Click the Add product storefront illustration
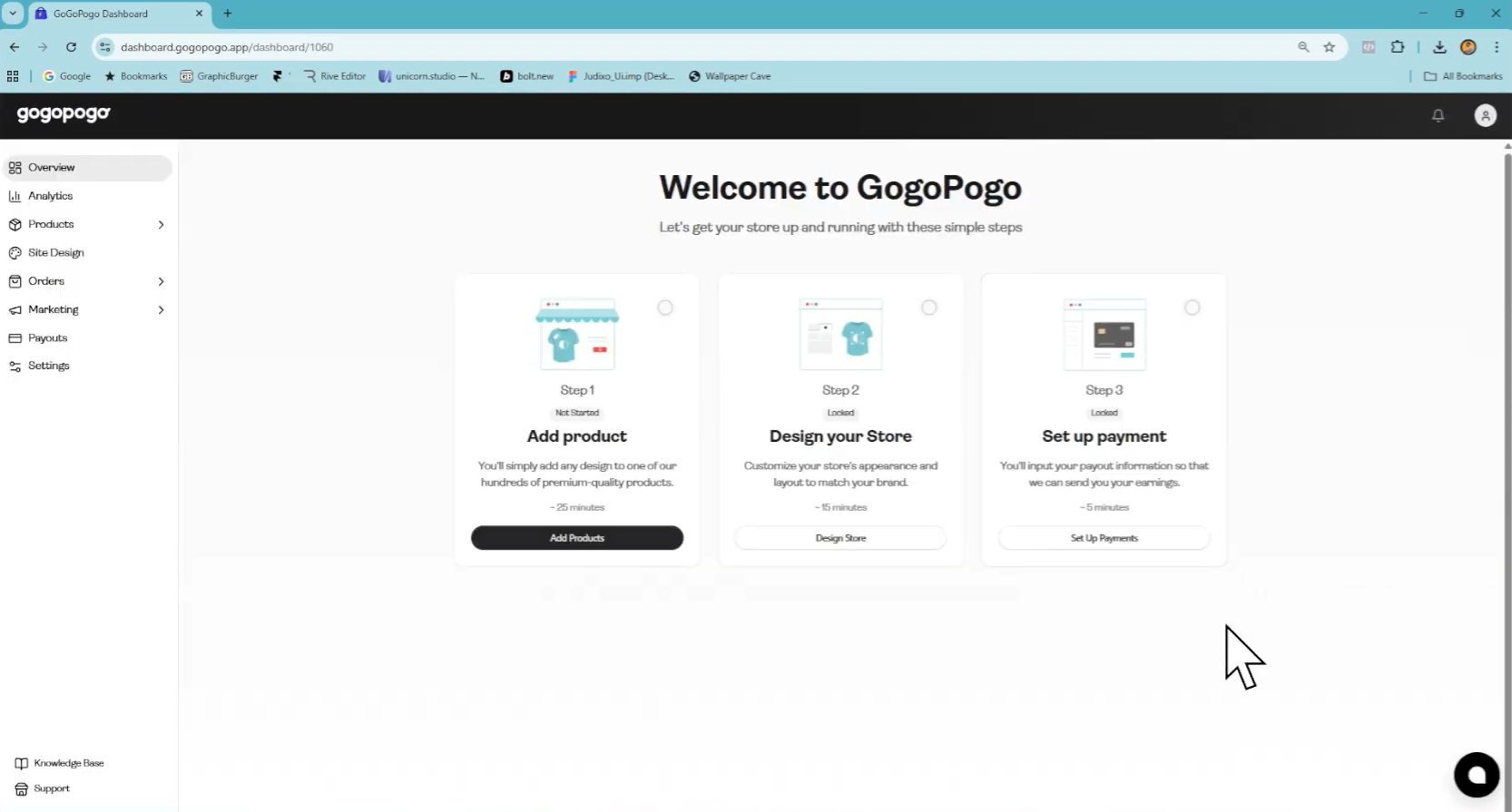This screenshot has width=1512, height=812. pos(577,334)
